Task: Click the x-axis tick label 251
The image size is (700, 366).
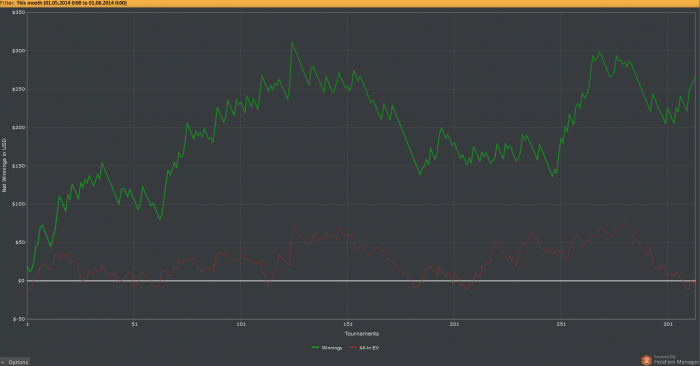Action: pyautogui.click(x=561, y=324)
